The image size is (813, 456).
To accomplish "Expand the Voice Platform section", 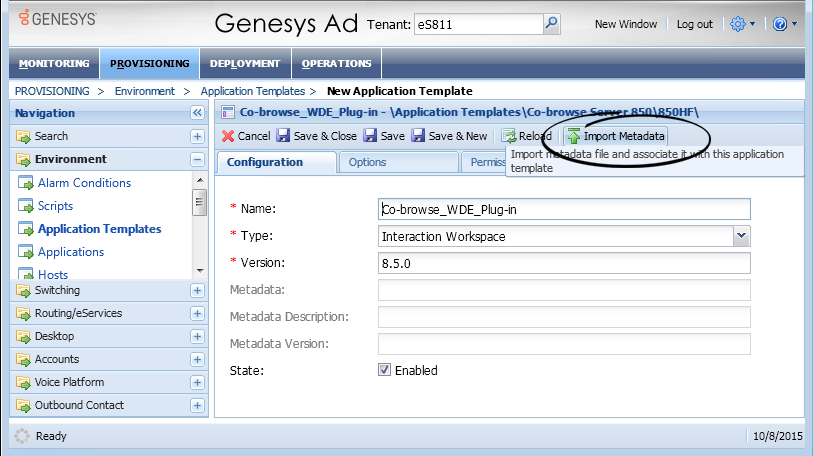I will pyautogui.click(x=197, y=382).
